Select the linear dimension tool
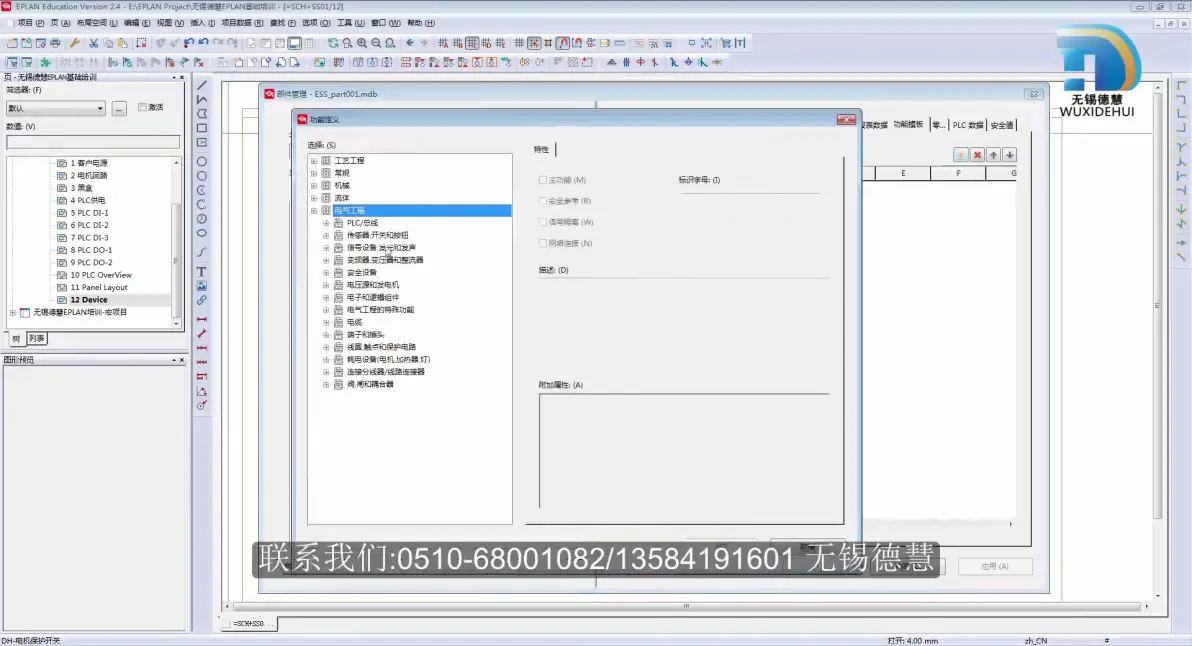The height and width of the screenshot is (646, 1192). (201, 319)
